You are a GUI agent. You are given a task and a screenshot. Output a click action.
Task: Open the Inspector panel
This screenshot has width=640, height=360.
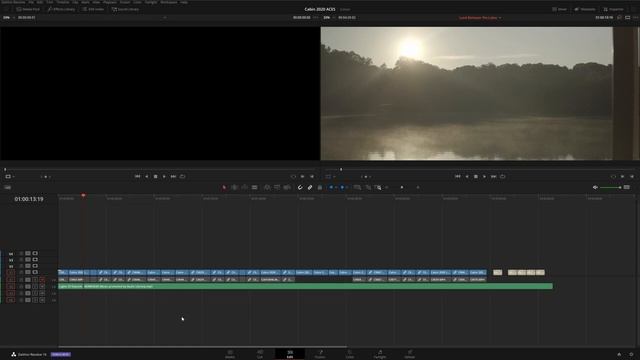click(x=613, y=9)
